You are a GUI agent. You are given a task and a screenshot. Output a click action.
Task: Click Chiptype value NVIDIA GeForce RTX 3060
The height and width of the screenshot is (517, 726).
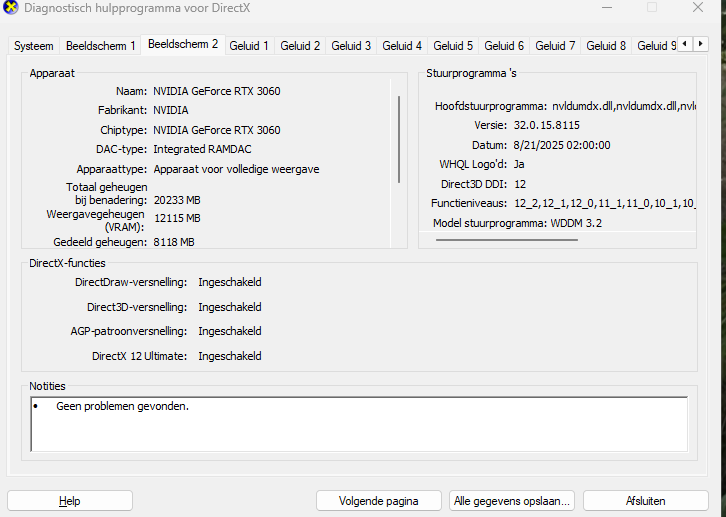pos(217,130)
